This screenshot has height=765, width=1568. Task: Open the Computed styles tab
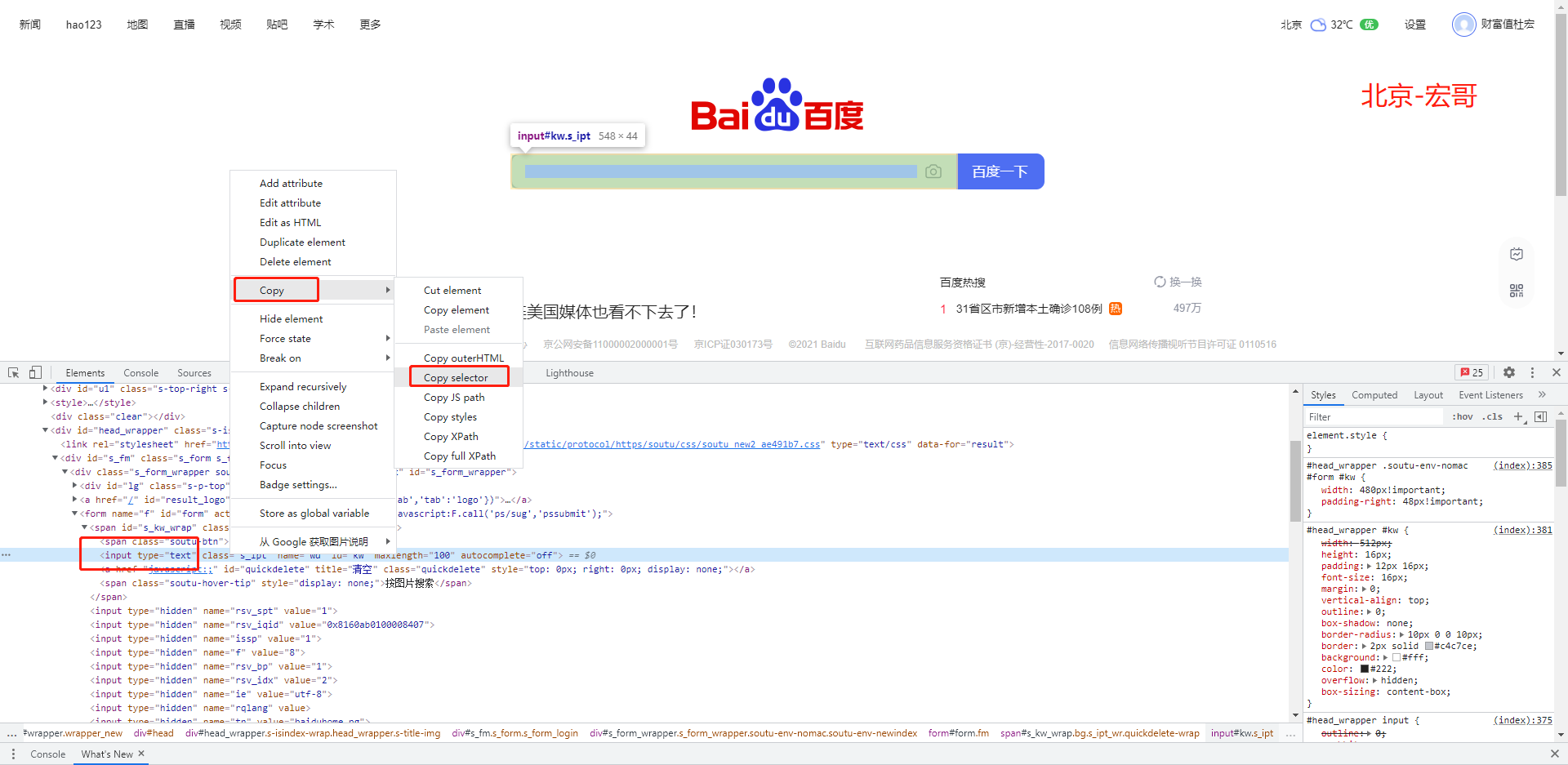tap(1374, 394)
